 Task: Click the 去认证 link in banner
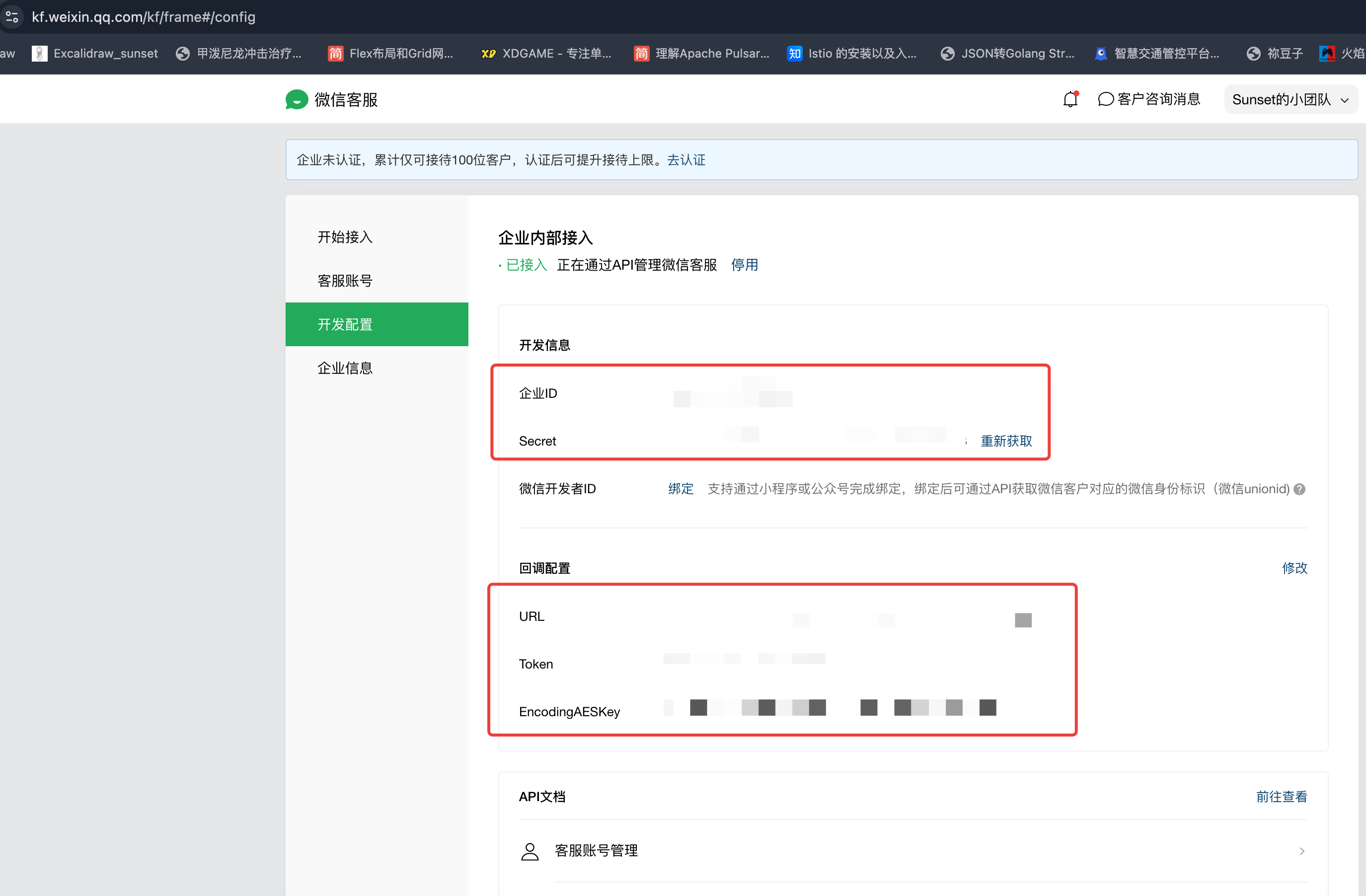tap(686, 159)
